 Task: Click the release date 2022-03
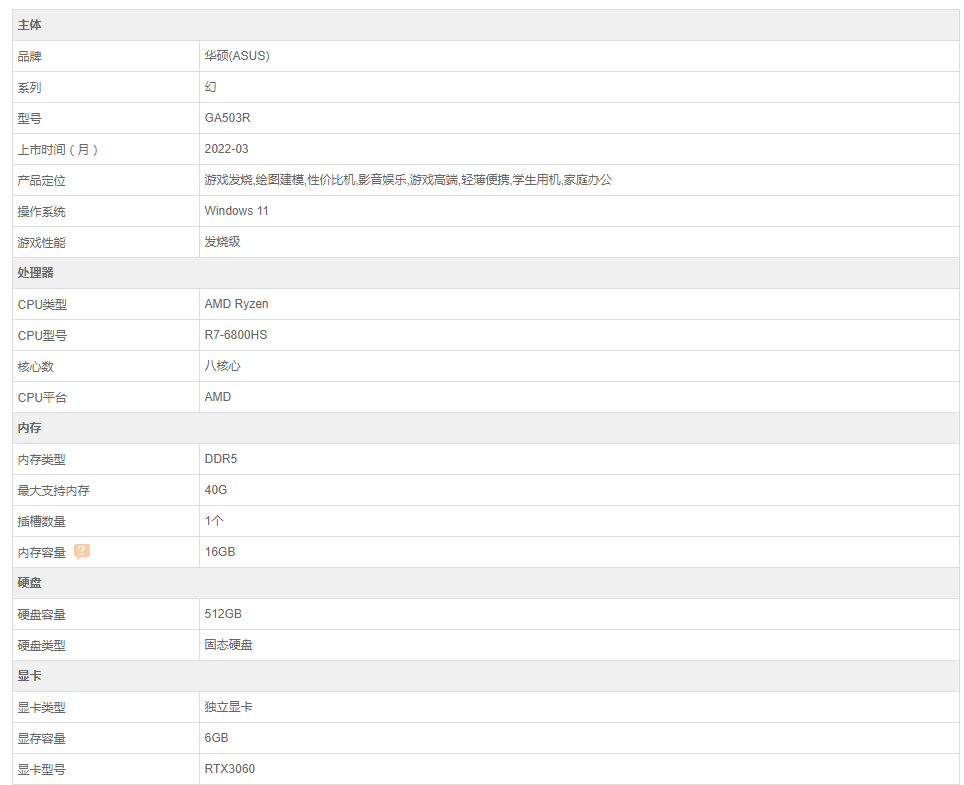226,149
